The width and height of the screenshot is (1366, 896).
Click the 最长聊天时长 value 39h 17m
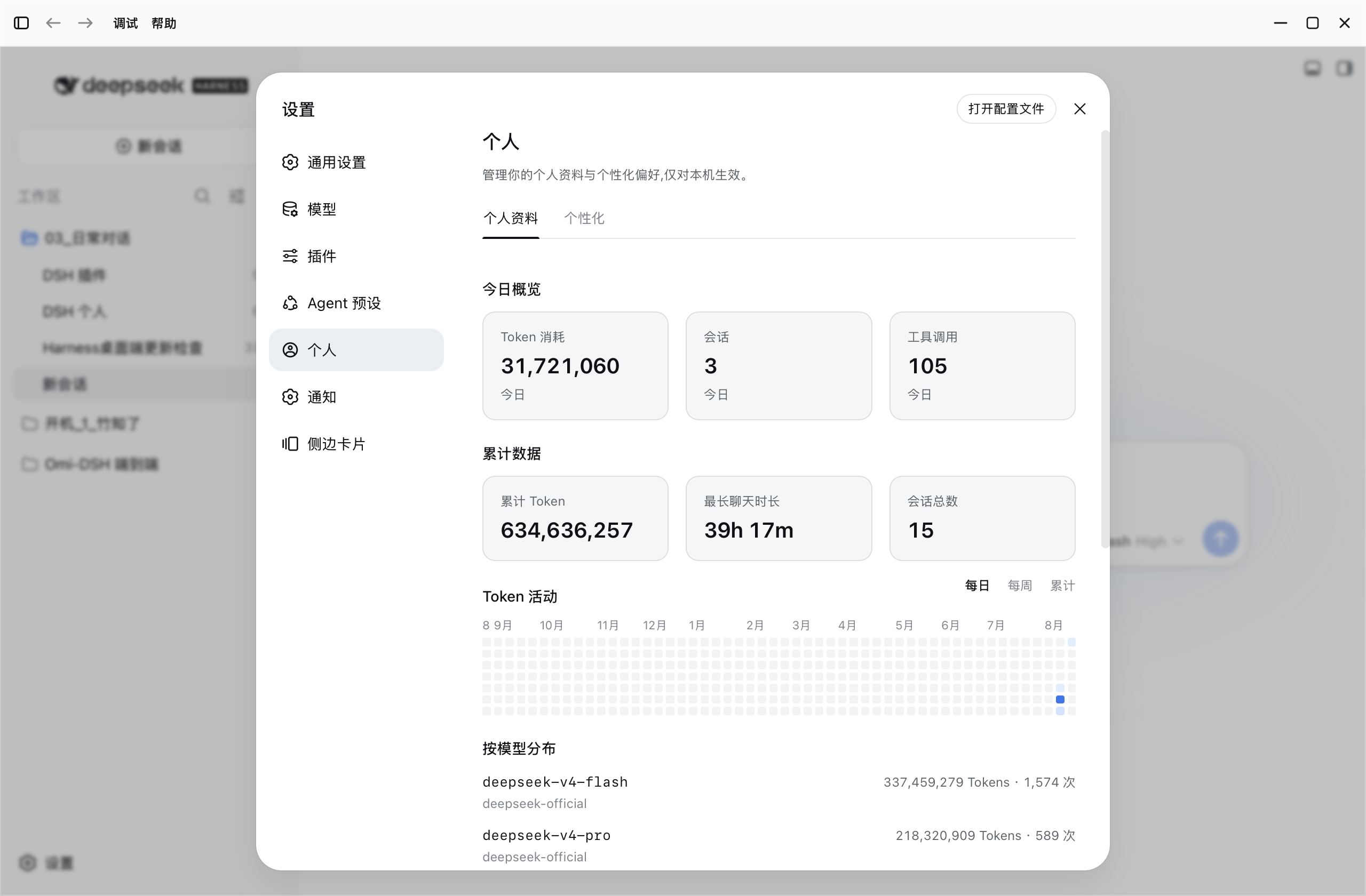click(749, 530)
